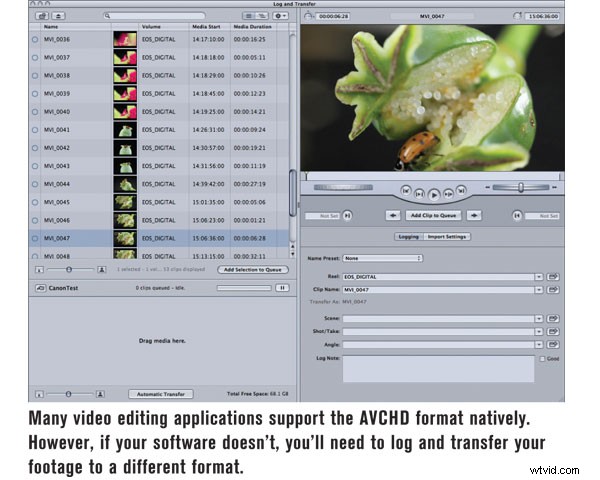Click the Angle auto-increment icon
The height and width of the screenshot is (480, 600).
553,344
